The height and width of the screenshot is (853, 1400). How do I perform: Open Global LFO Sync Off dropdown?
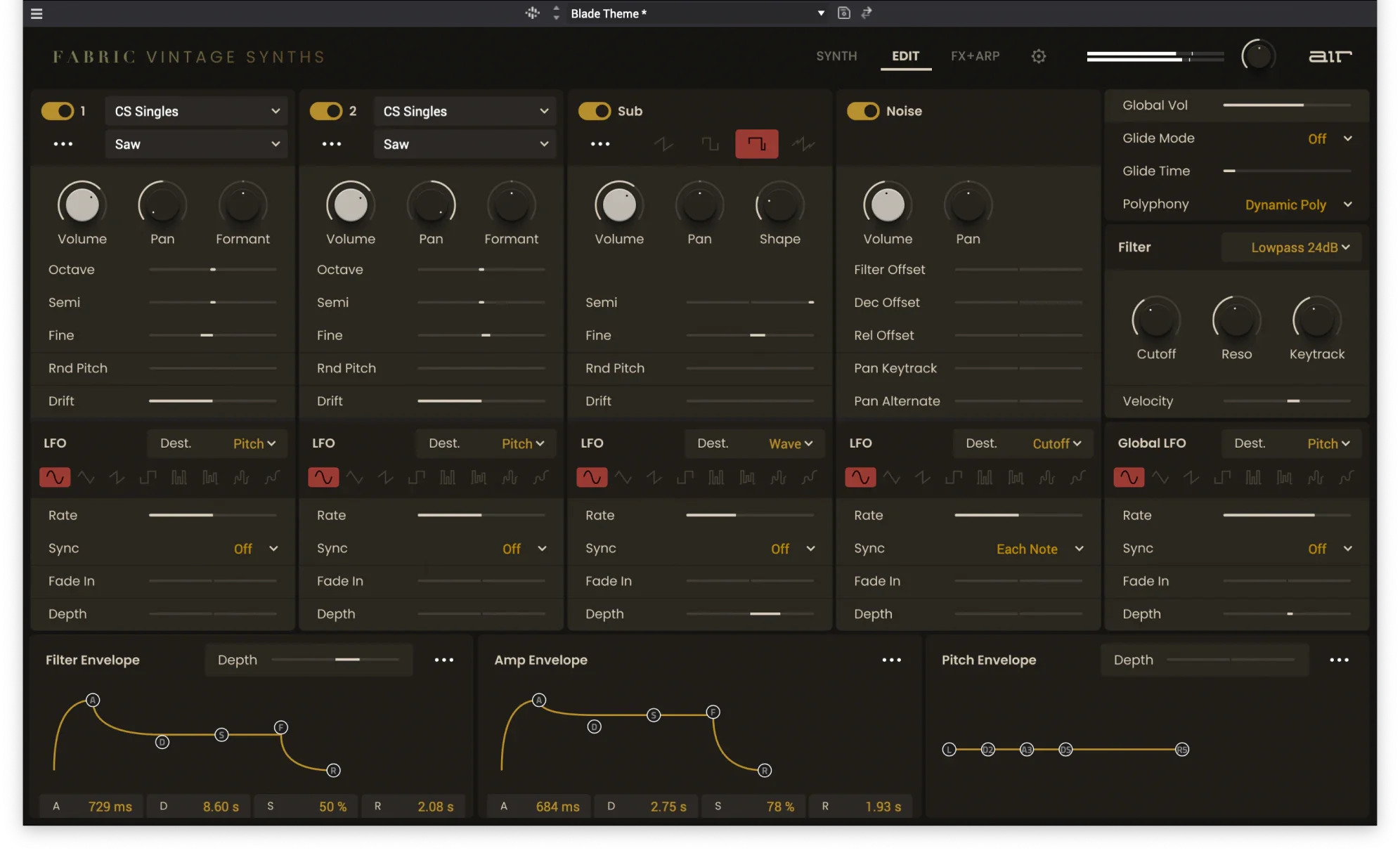[x=1330, y=549]
